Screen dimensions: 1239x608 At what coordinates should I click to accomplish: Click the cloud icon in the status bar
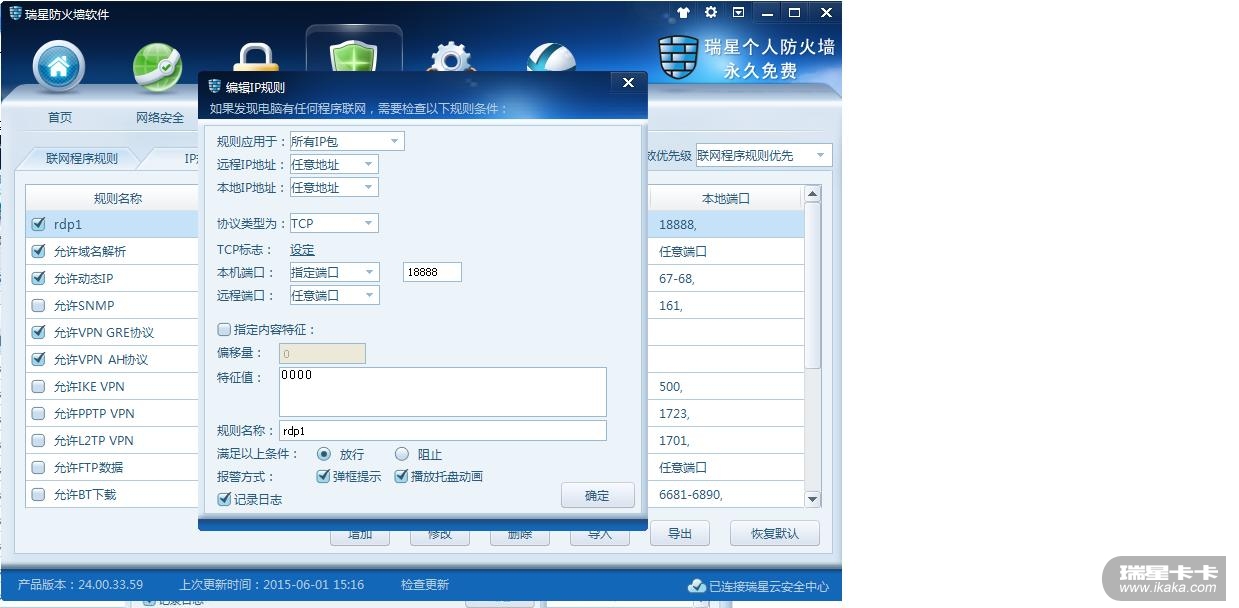697,586
